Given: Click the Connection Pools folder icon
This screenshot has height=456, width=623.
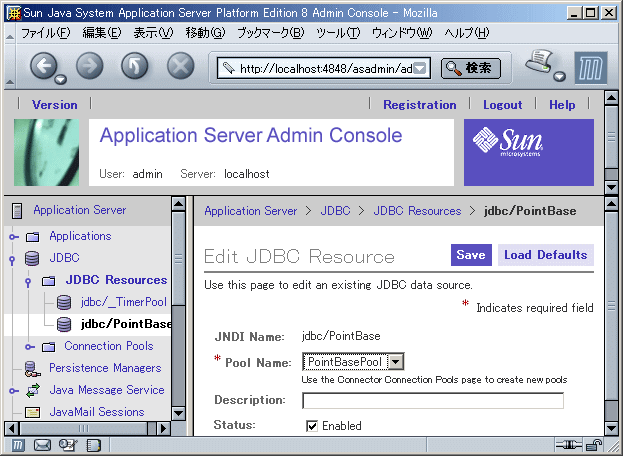Looking at the screenshot, I should point(48,347).
